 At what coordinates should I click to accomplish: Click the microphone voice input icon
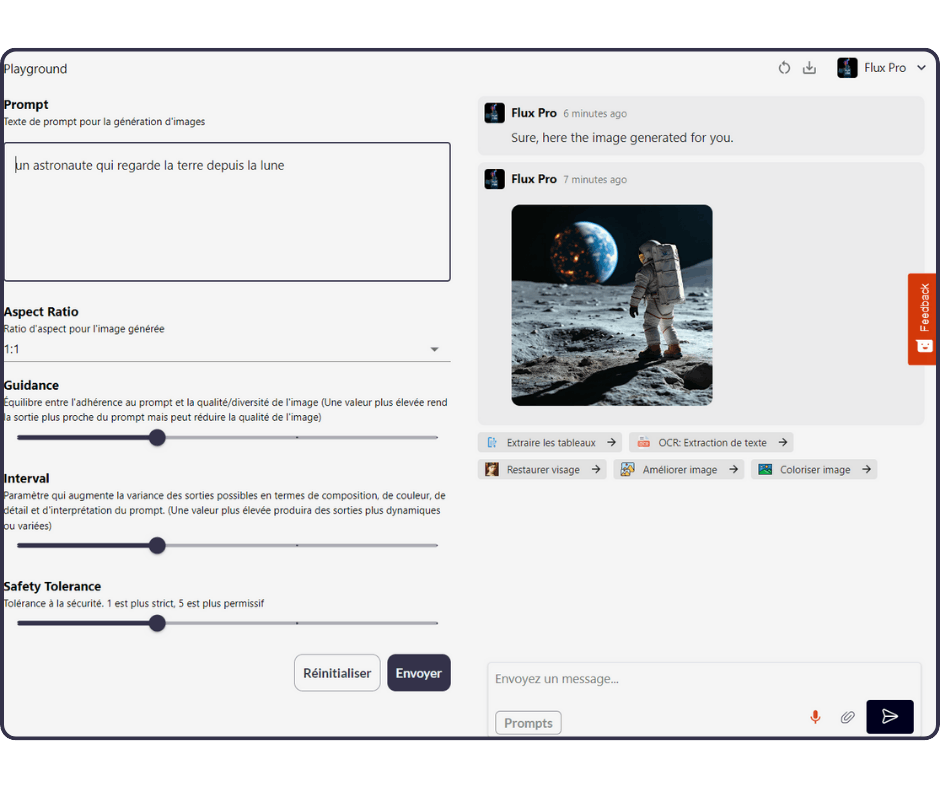(x=815, y=717)
